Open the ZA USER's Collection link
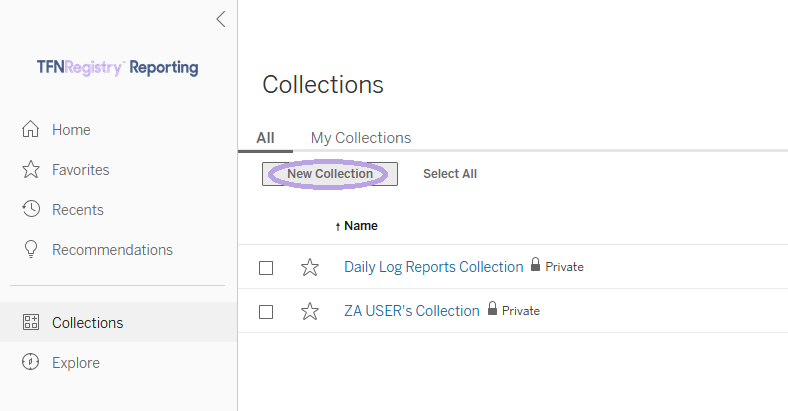Viewport: 788px width, 411px height. [x=412, y=311]
